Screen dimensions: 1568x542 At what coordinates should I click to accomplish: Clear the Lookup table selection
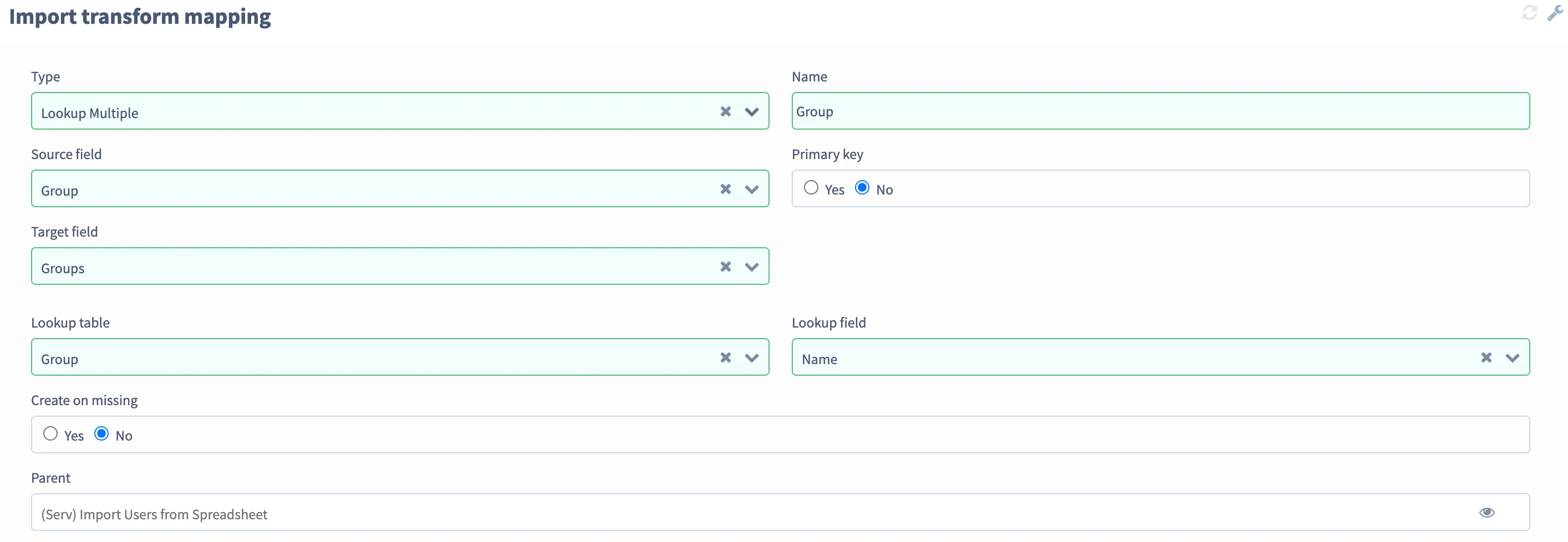[725, 357]
